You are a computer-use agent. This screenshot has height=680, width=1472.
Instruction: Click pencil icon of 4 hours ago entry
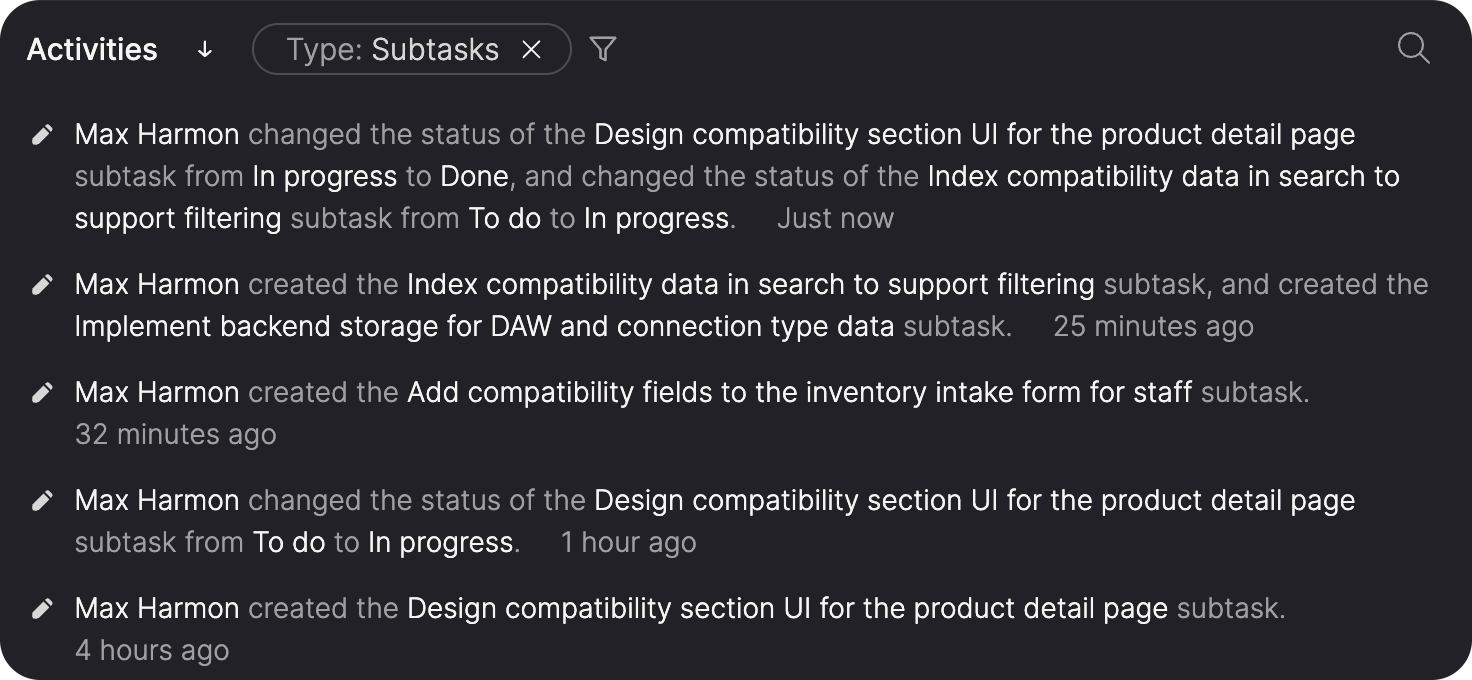click(42, 609)
